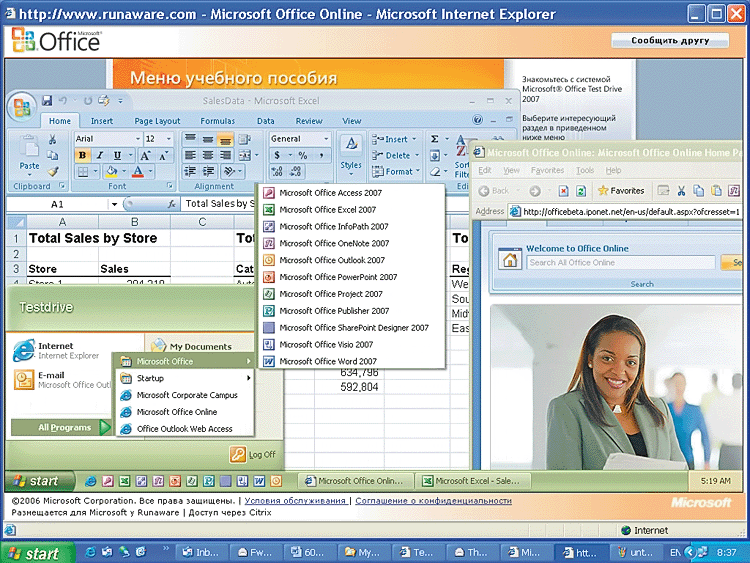Viewport: 750px width, 563px height.
Task: Open the General number format dropdown
Action: click(x=326, y=139)
